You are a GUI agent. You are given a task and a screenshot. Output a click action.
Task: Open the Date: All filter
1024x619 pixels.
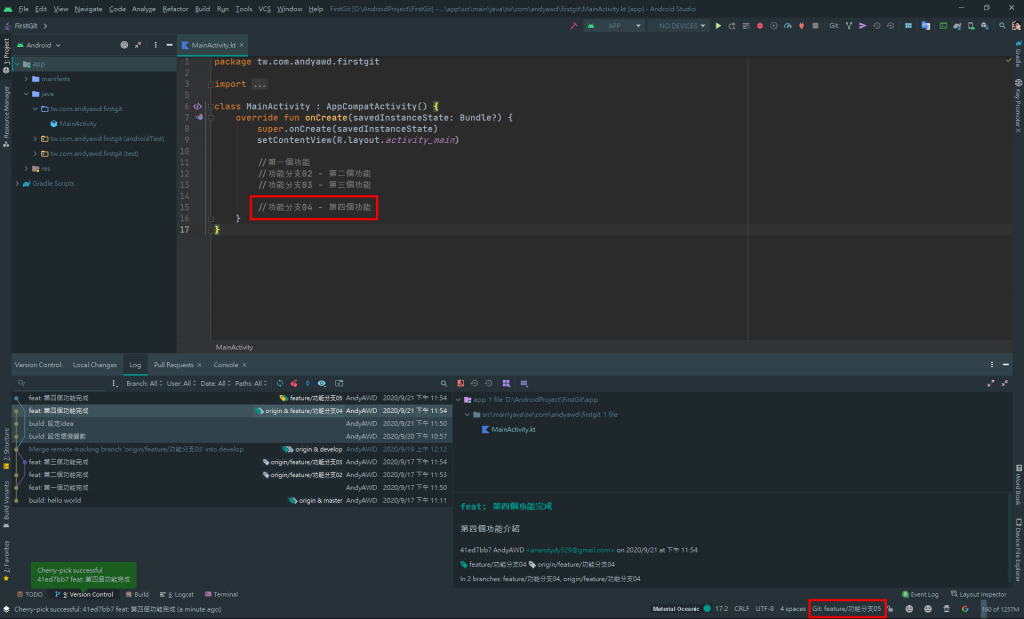215,383
